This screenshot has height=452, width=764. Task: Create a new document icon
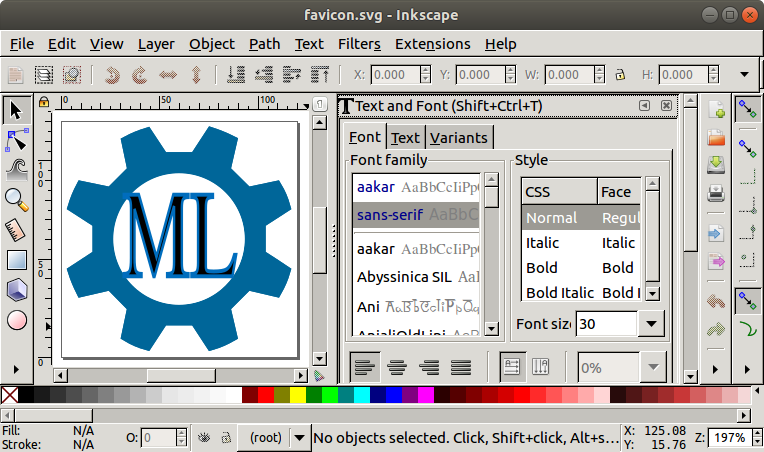[x=716, y=109]
